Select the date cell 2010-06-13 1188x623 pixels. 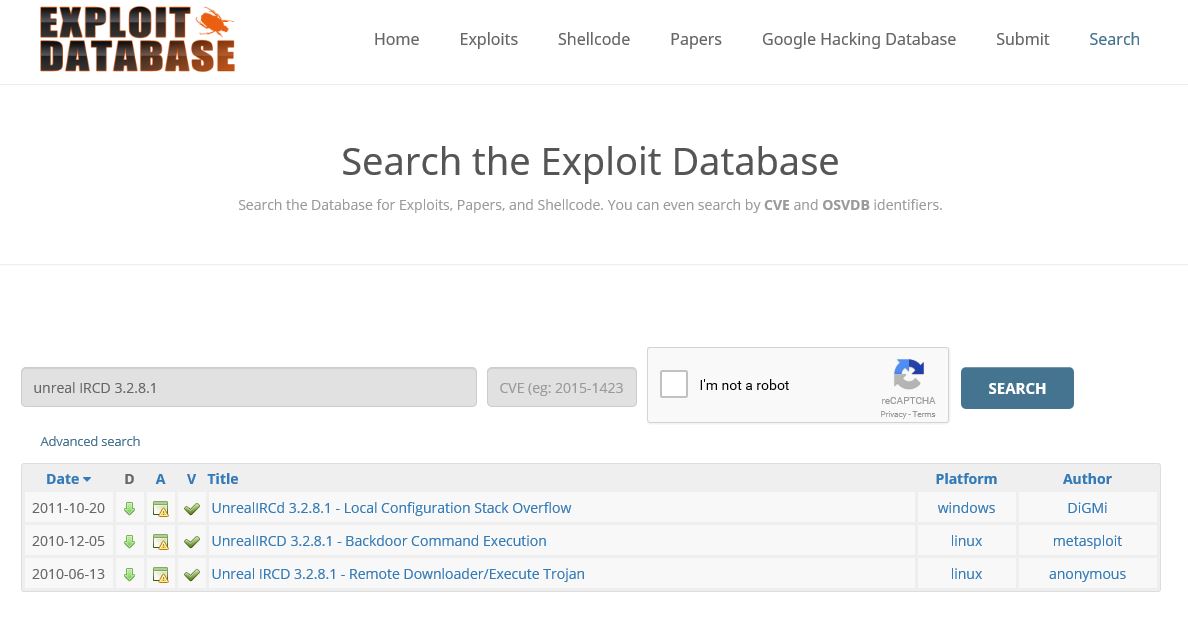click(x=68, y=574)
